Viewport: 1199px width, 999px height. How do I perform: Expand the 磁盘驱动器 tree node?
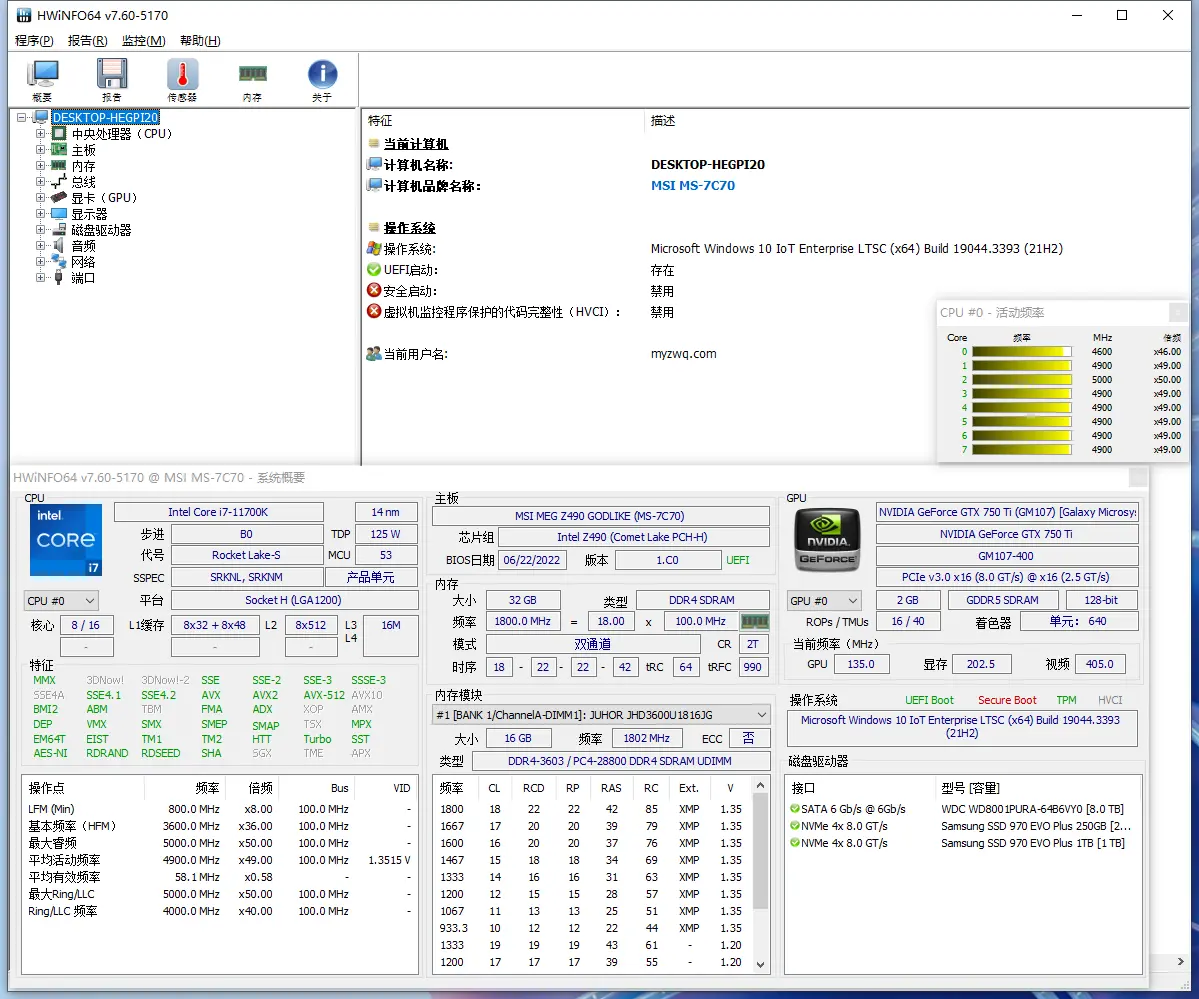(x=41, y=229)
